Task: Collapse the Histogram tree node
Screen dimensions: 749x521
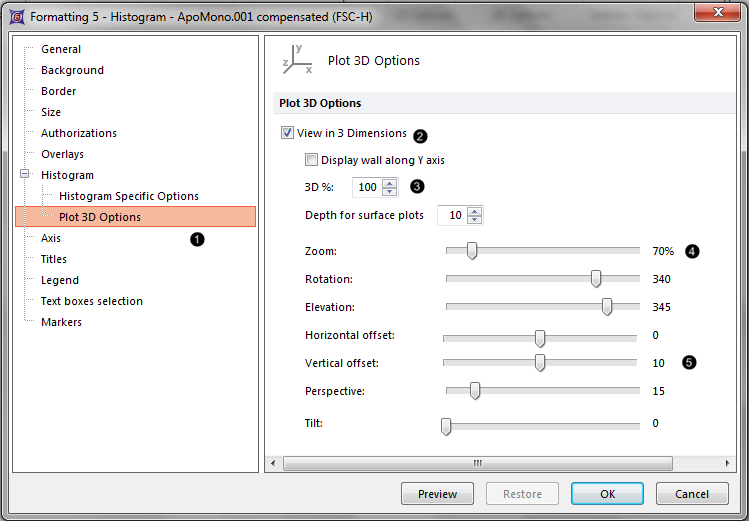Action: pos(24,175)
